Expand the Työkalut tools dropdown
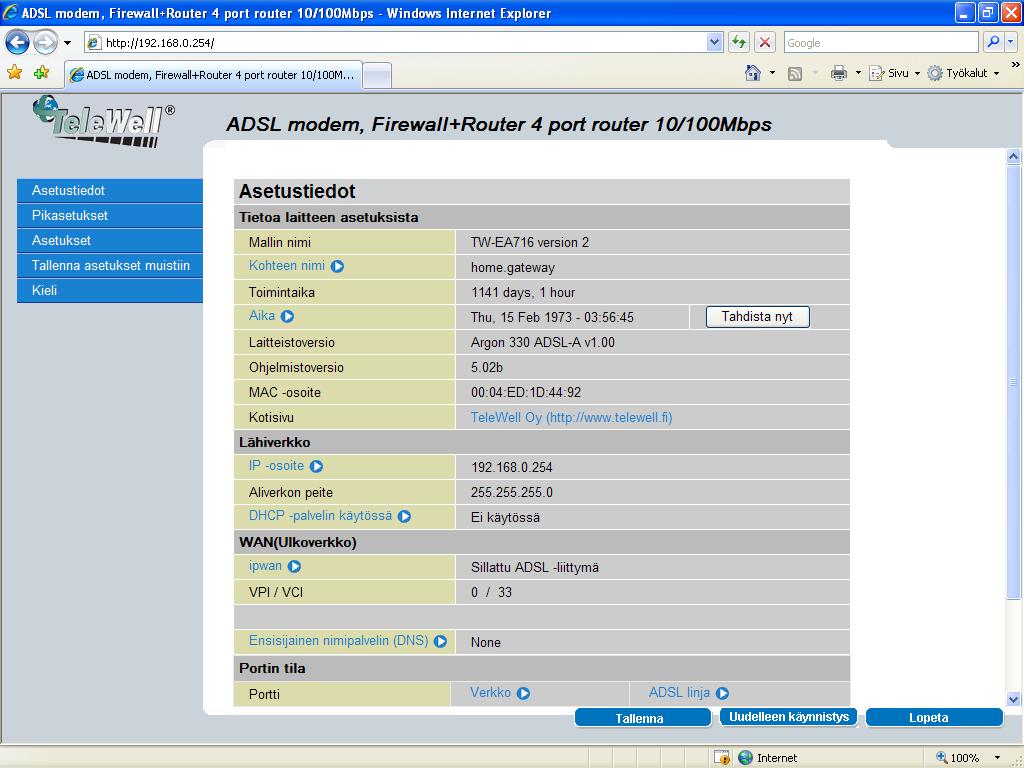Screen dimensions: 1024x768 coord(996,73)
